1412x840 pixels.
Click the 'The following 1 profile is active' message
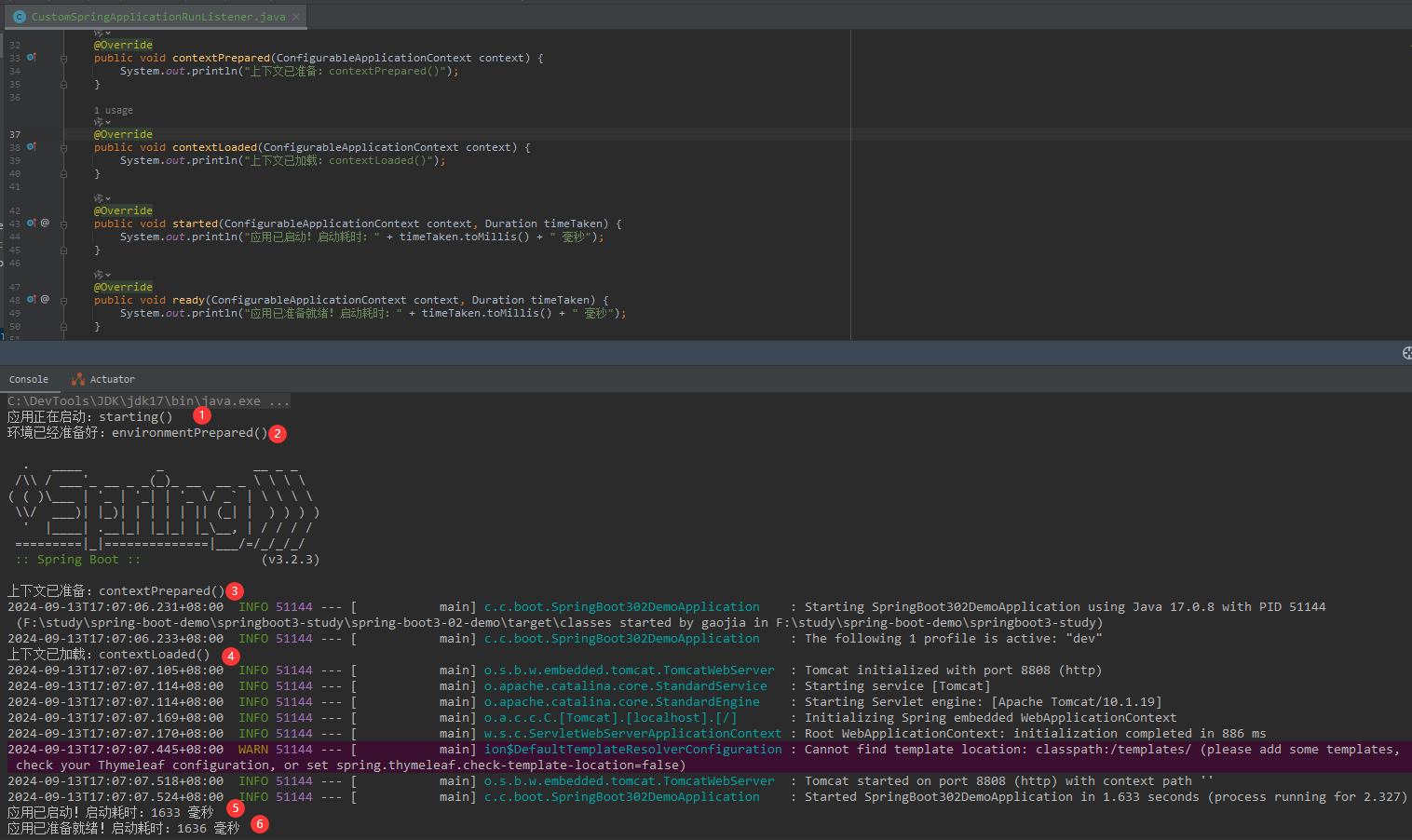click(x=953, y=639)
